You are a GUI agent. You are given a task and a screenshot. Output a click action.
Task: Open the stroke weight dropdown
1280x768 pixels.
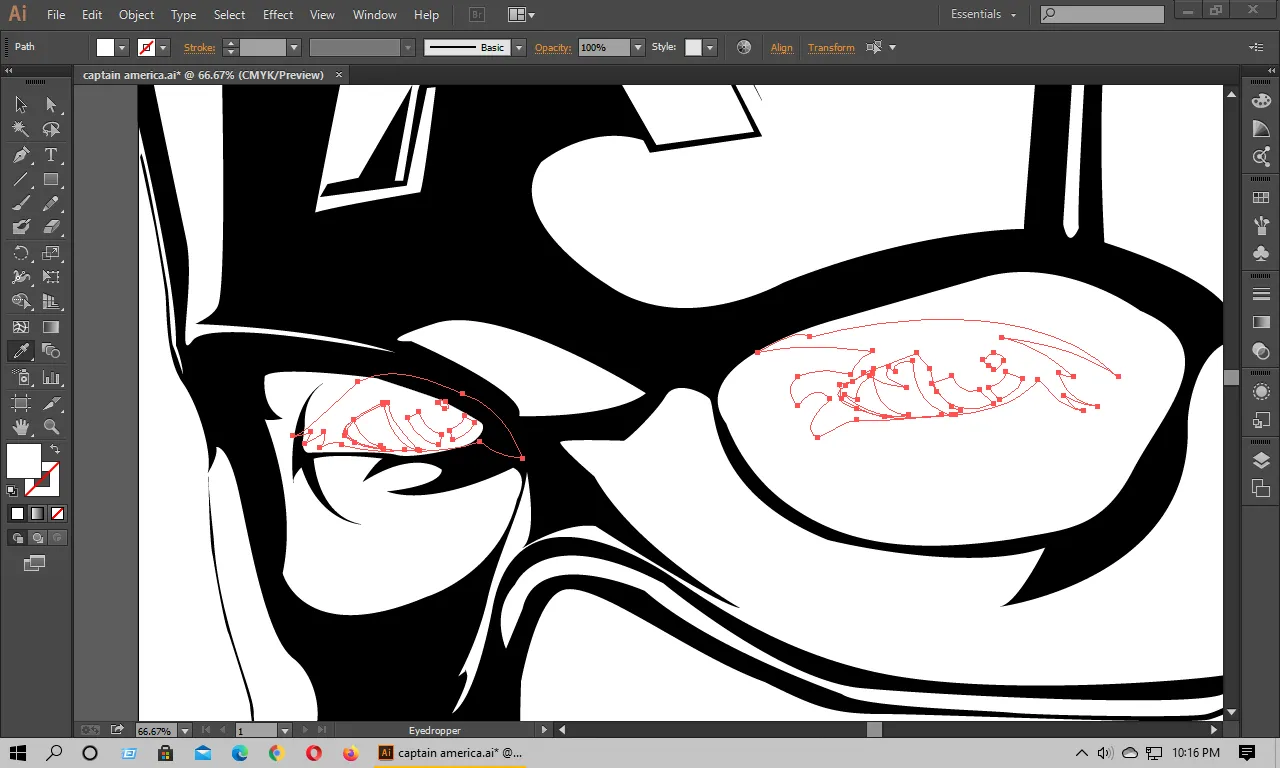(x=294, y=47)
